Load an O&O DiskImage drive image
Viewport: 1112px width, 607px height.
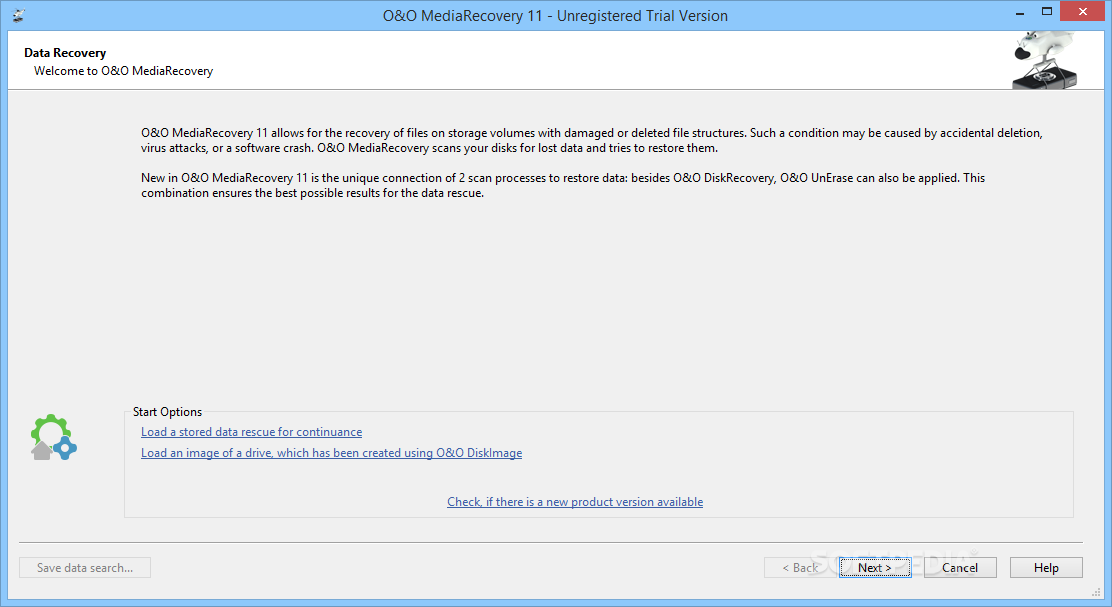331,453
